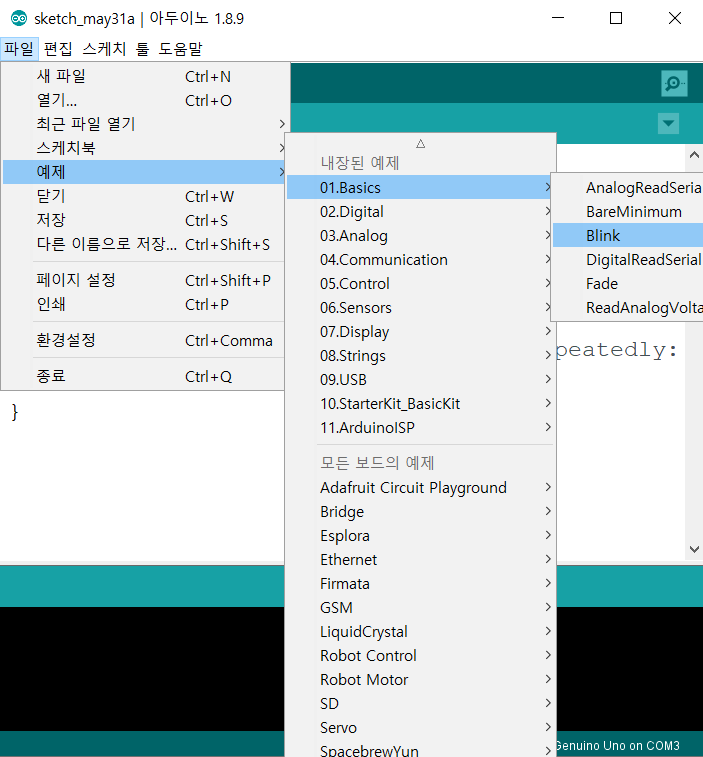Open the Firmata library examples
The width and height of the screenshot is (703, 757).
[420, 584]
